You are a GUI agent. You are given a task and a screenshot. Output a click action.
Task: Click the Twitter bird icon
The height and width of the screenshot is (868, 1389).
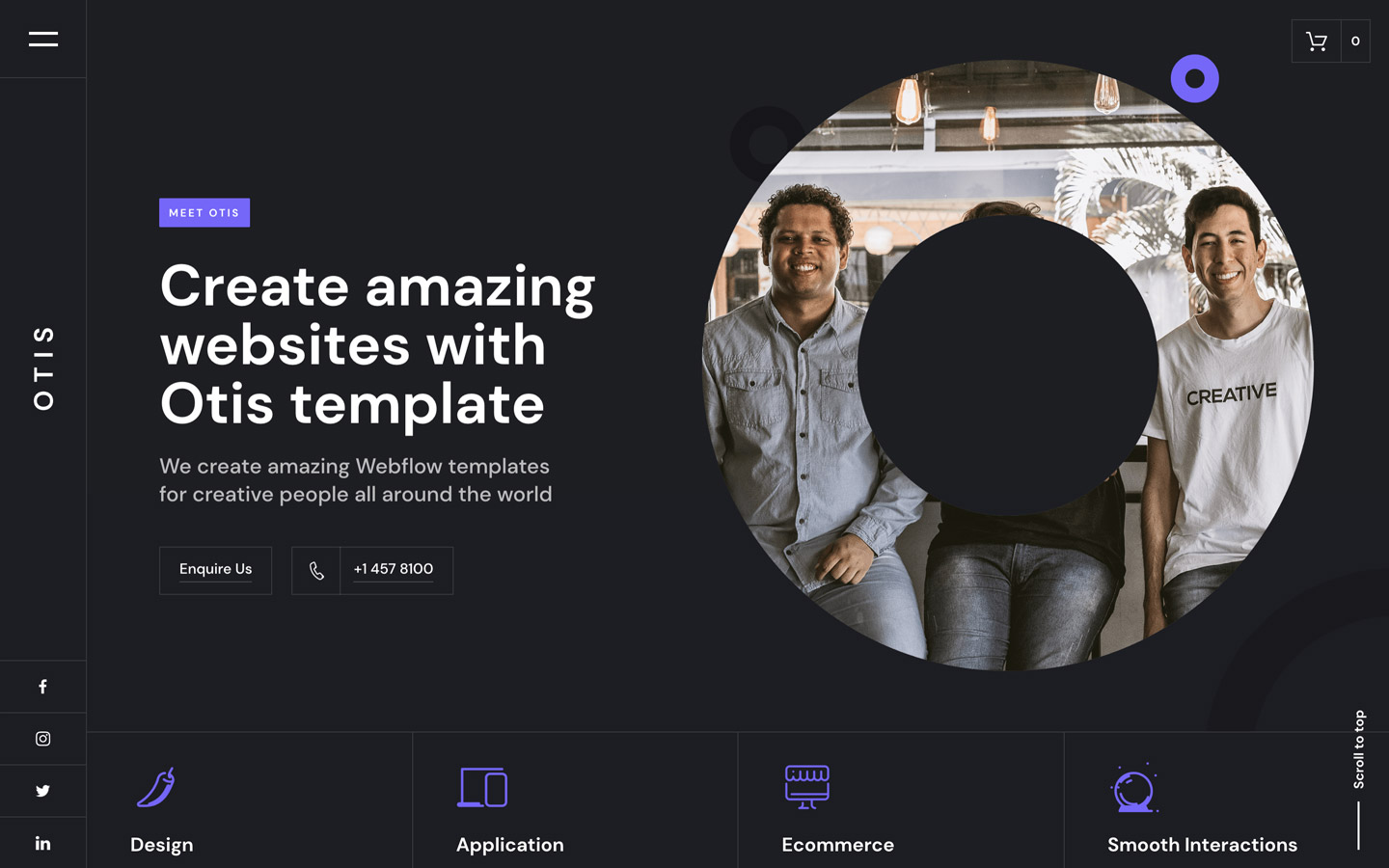(x=42, y=790)
